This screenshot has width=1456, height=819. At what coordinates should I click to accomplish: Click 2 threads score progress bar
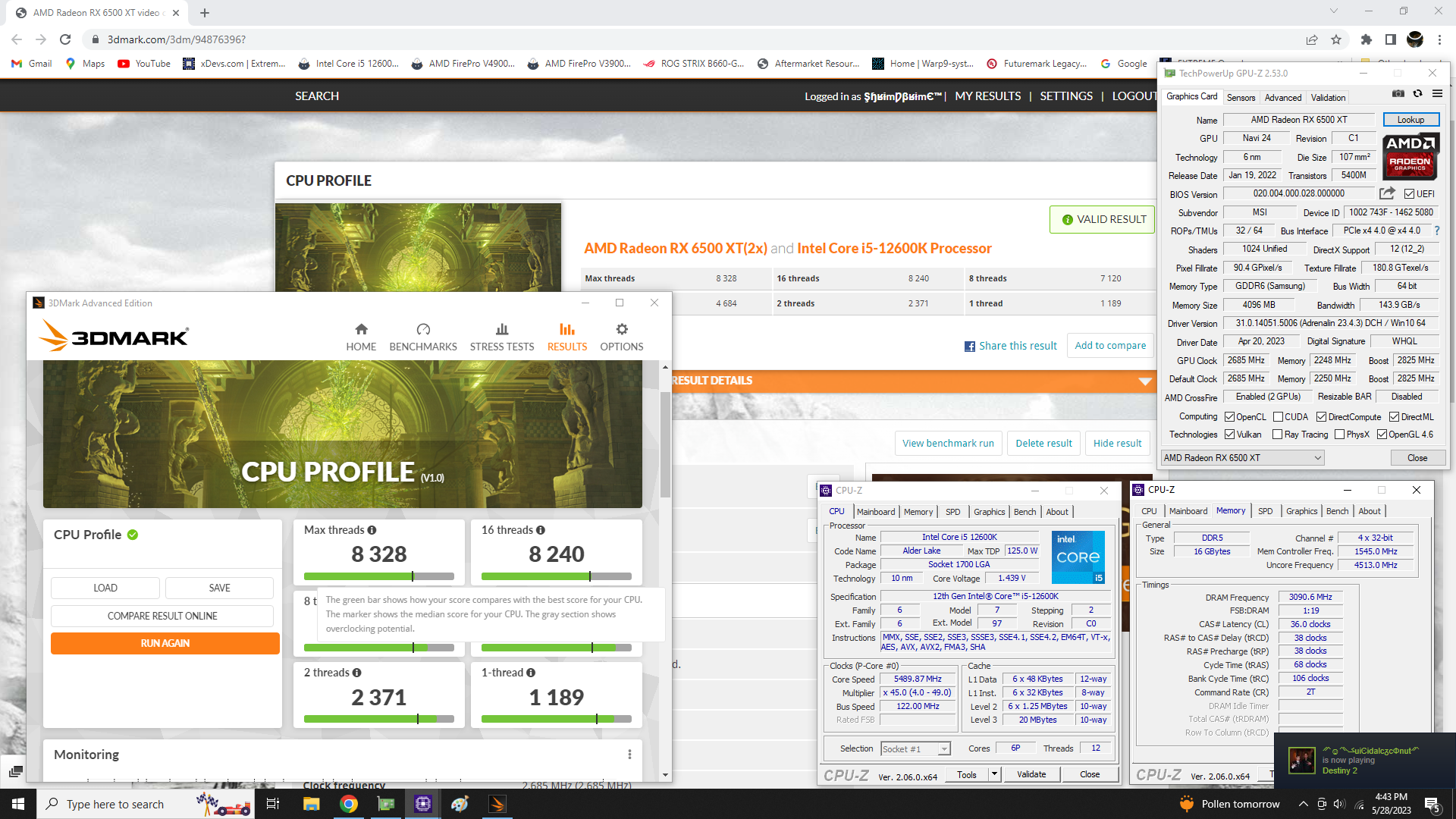pyautogui.click(x=379, y=719)
